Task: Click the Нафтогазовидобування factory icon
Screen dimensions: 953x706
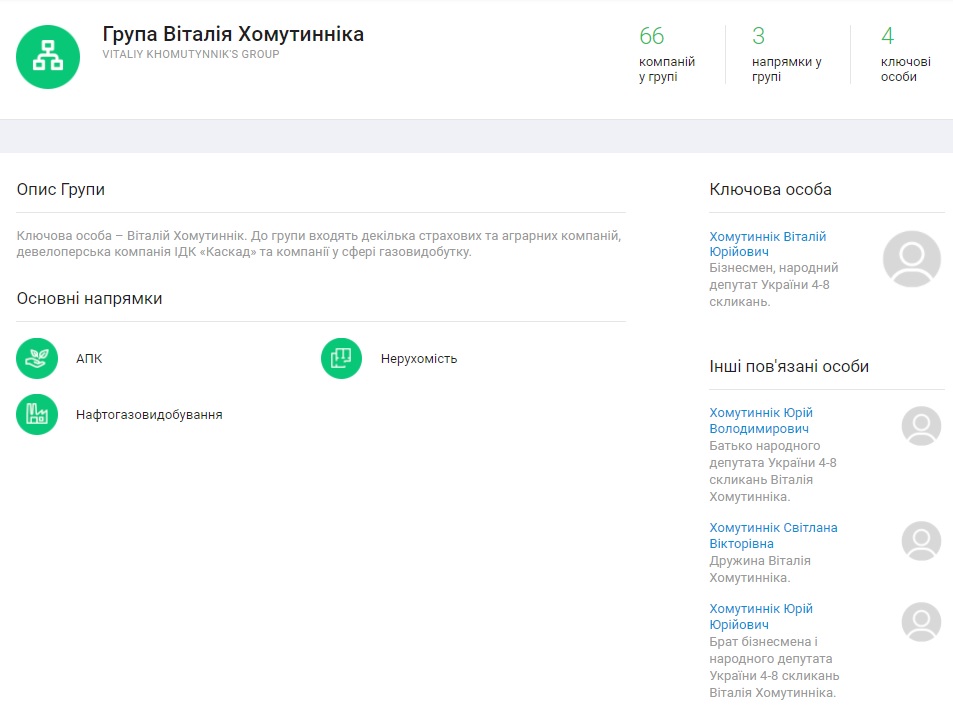Action: (x=37, y=414)
